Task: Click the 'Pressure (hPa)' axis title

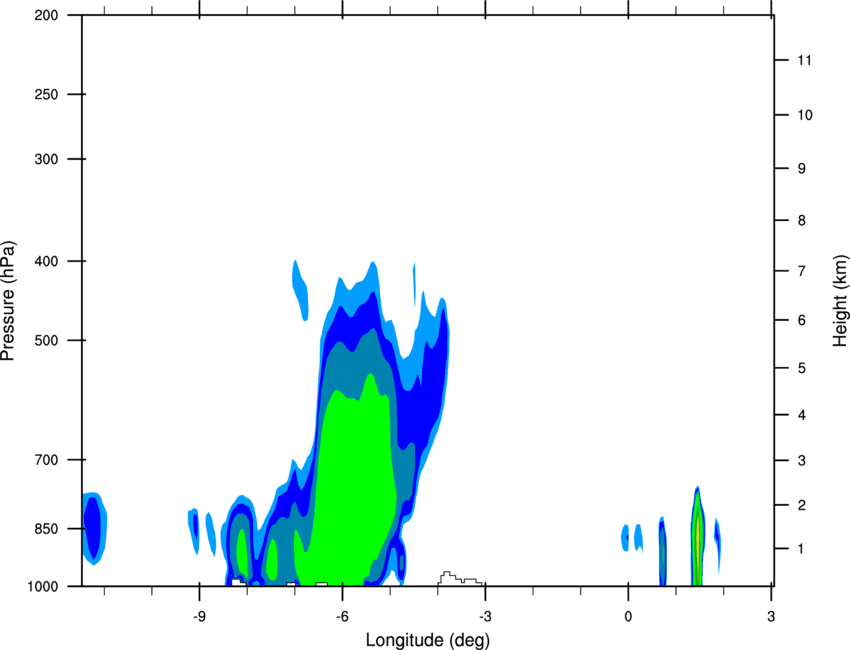Action: pos(8,301)
